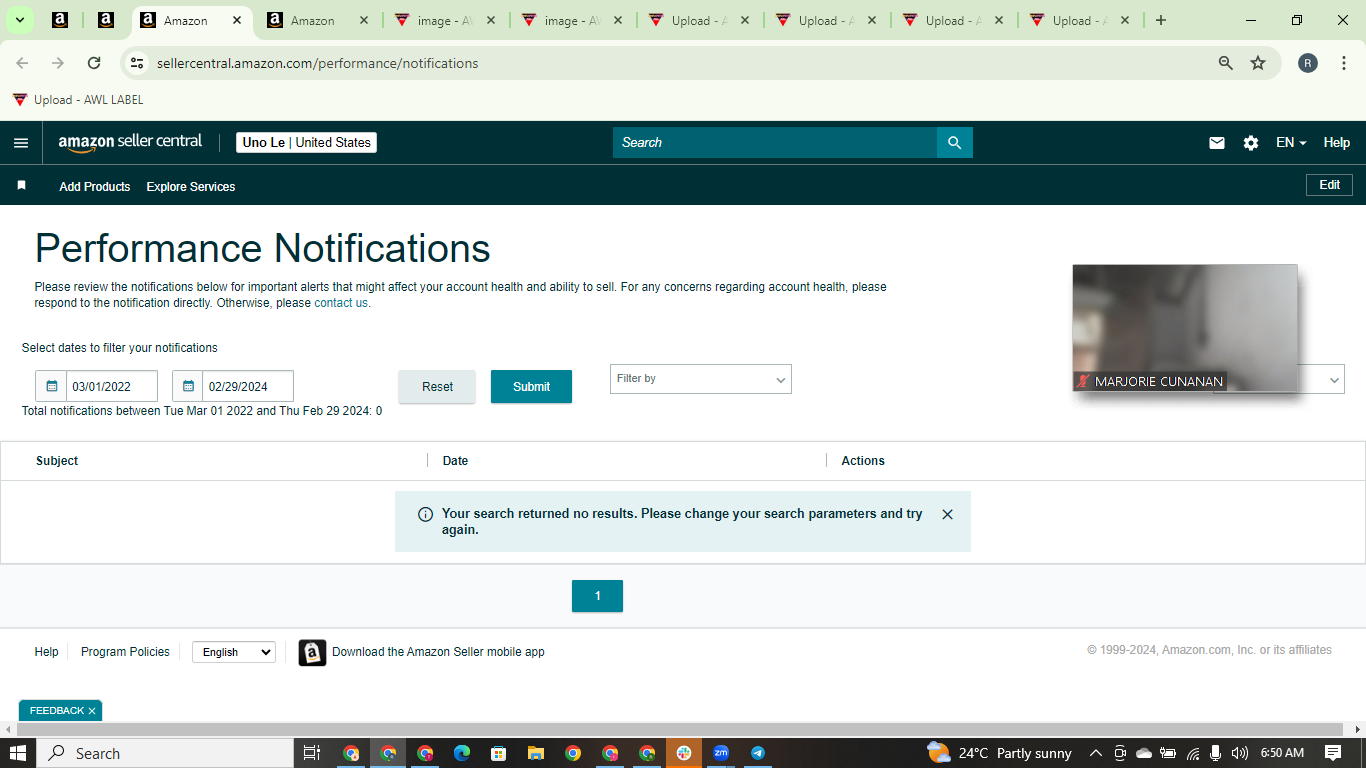Viewport: 1366px width, 768px height.
Task: Open the Windows Start menu
Action: 18,753
